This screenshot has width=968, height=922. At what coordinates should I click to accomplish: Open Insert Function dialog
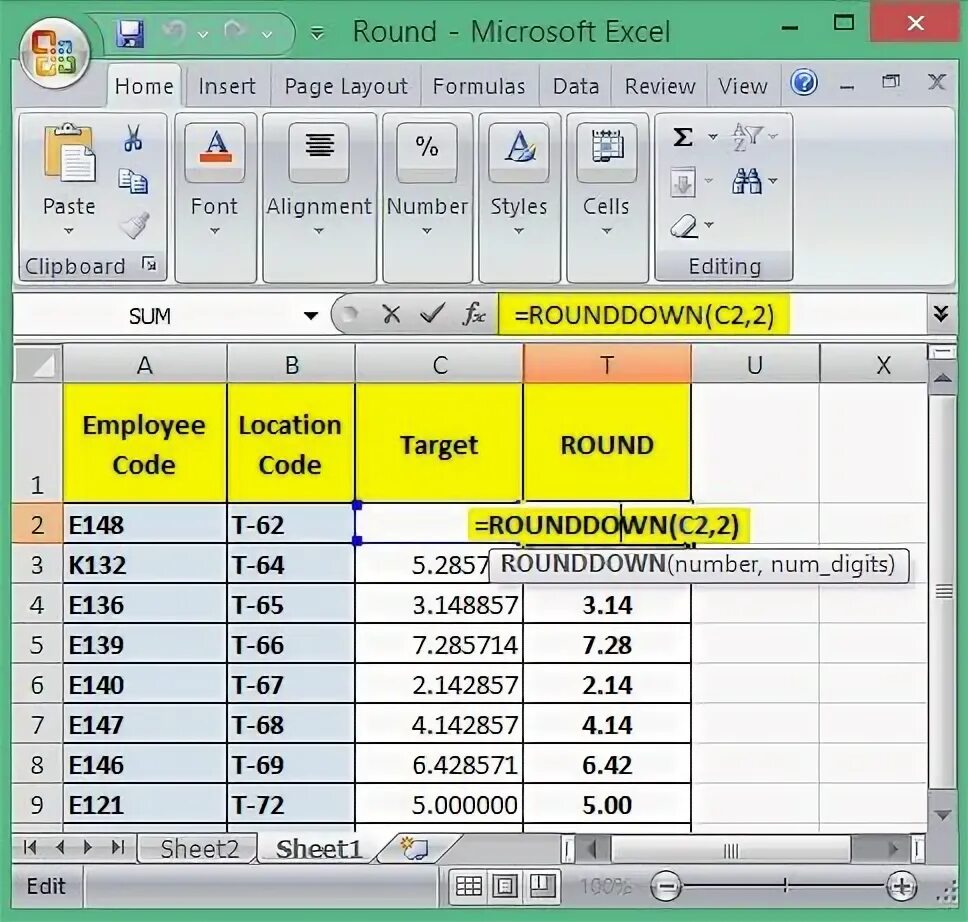473,314
